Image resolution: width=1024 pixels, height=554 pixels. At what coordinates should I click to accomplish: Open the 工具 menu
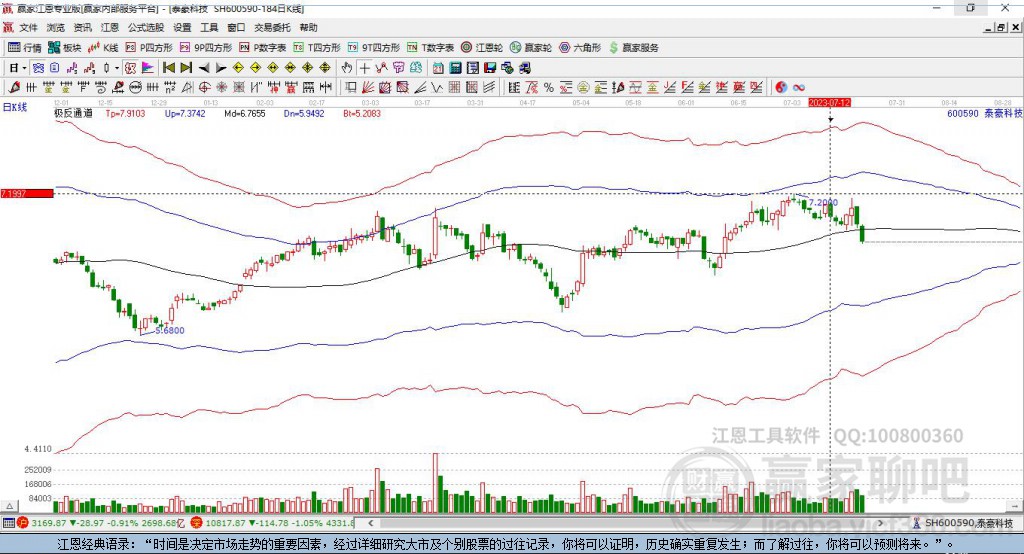pos(209,27)
